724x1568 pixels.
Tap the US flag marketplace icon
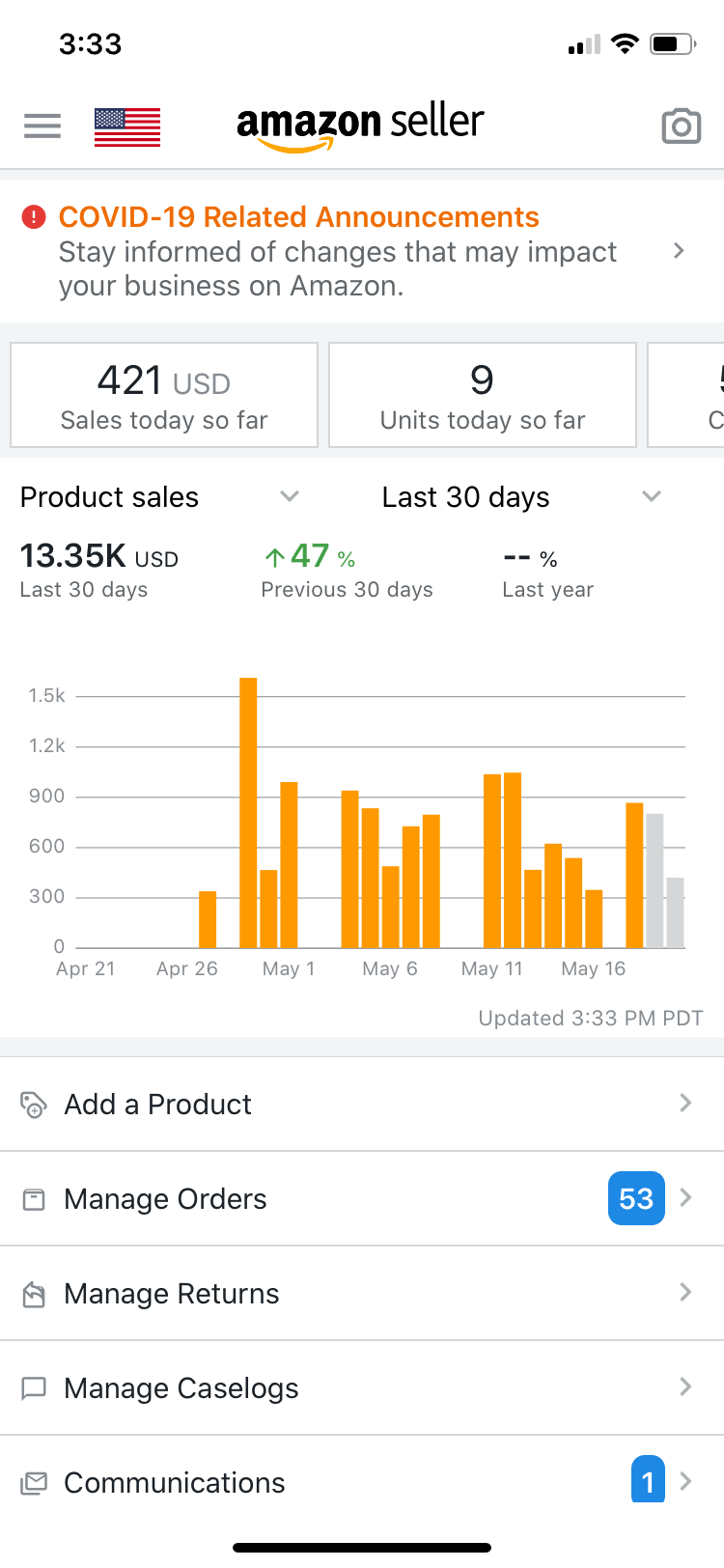point(127,126)
